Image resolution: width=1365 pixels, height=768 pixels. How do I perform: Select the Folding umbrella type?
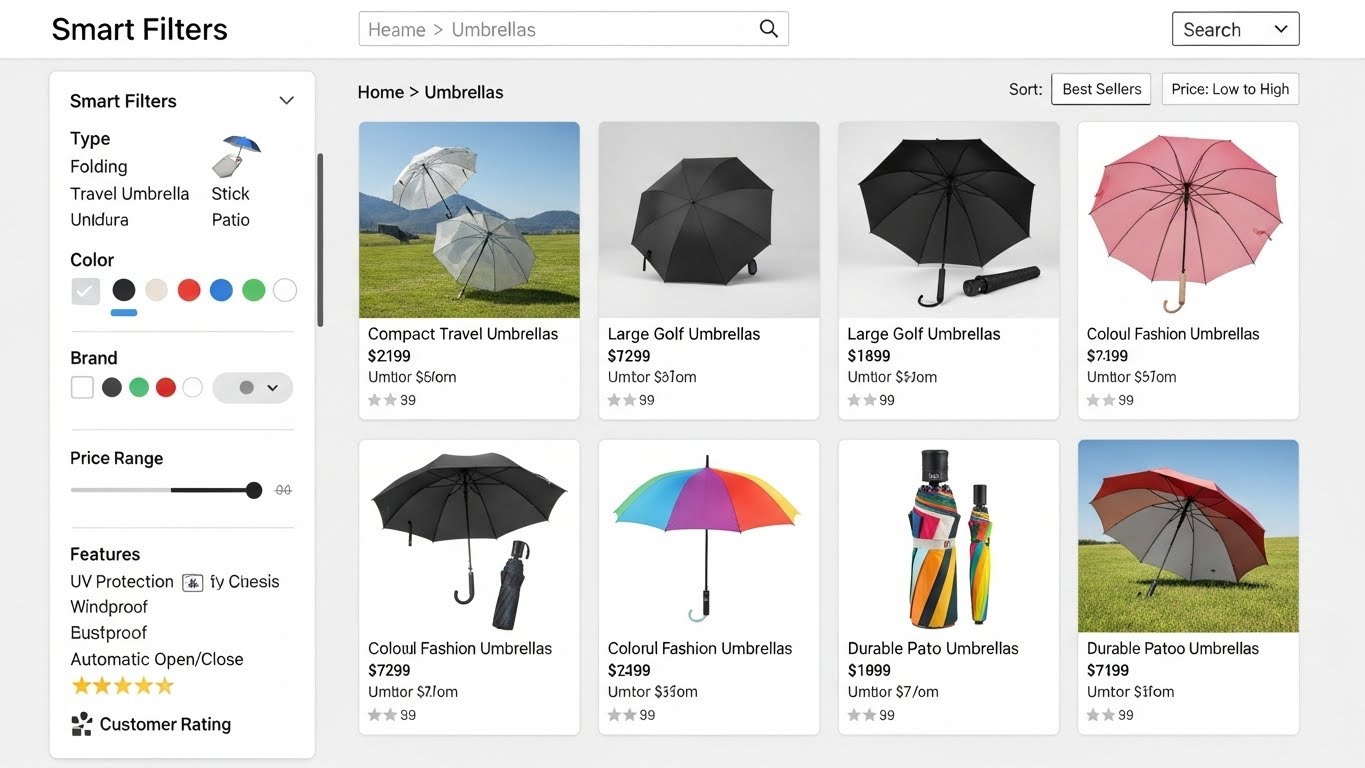pos(98,166)
